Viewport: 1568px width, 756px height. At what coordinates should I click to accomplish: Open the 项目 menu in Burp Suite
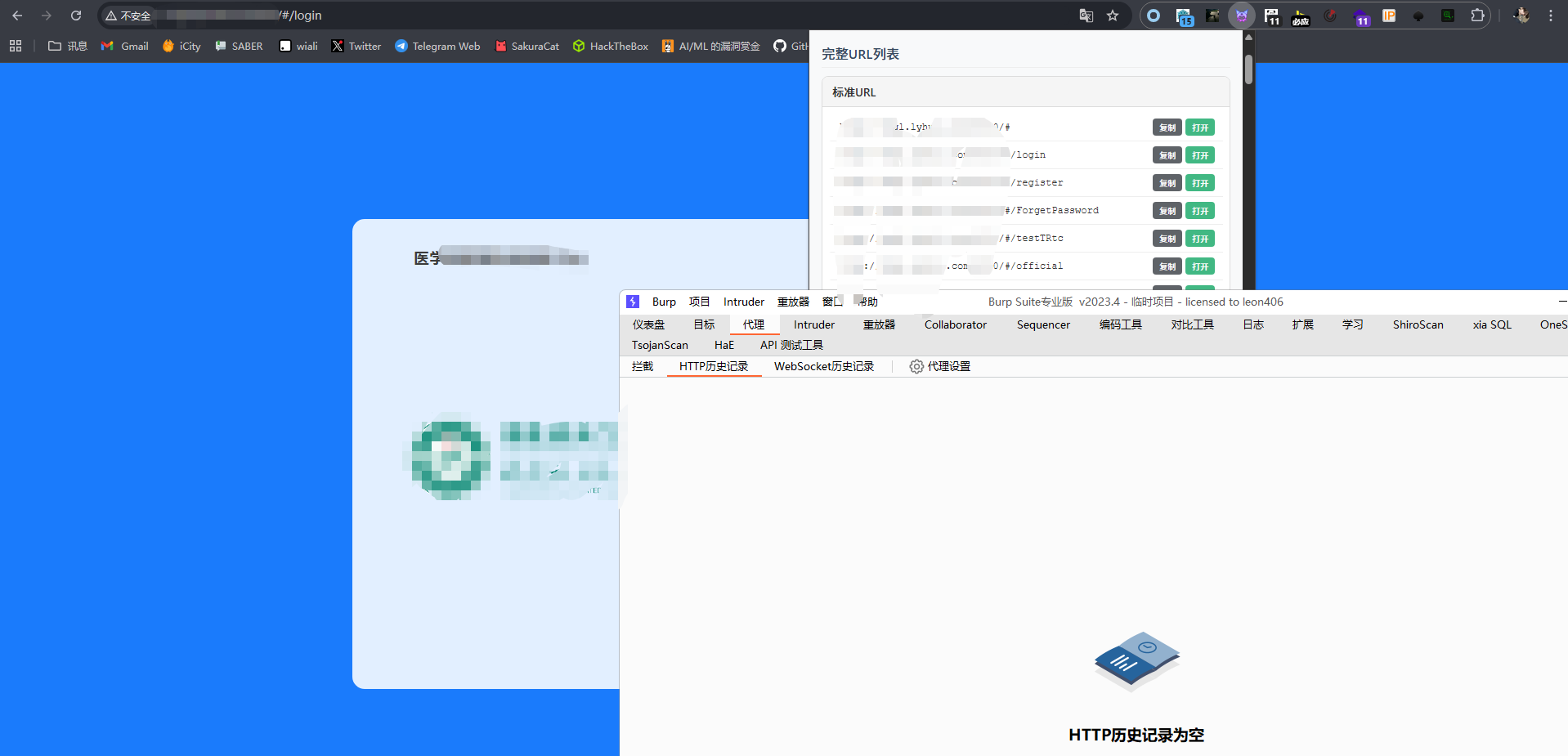click(700, 302)
